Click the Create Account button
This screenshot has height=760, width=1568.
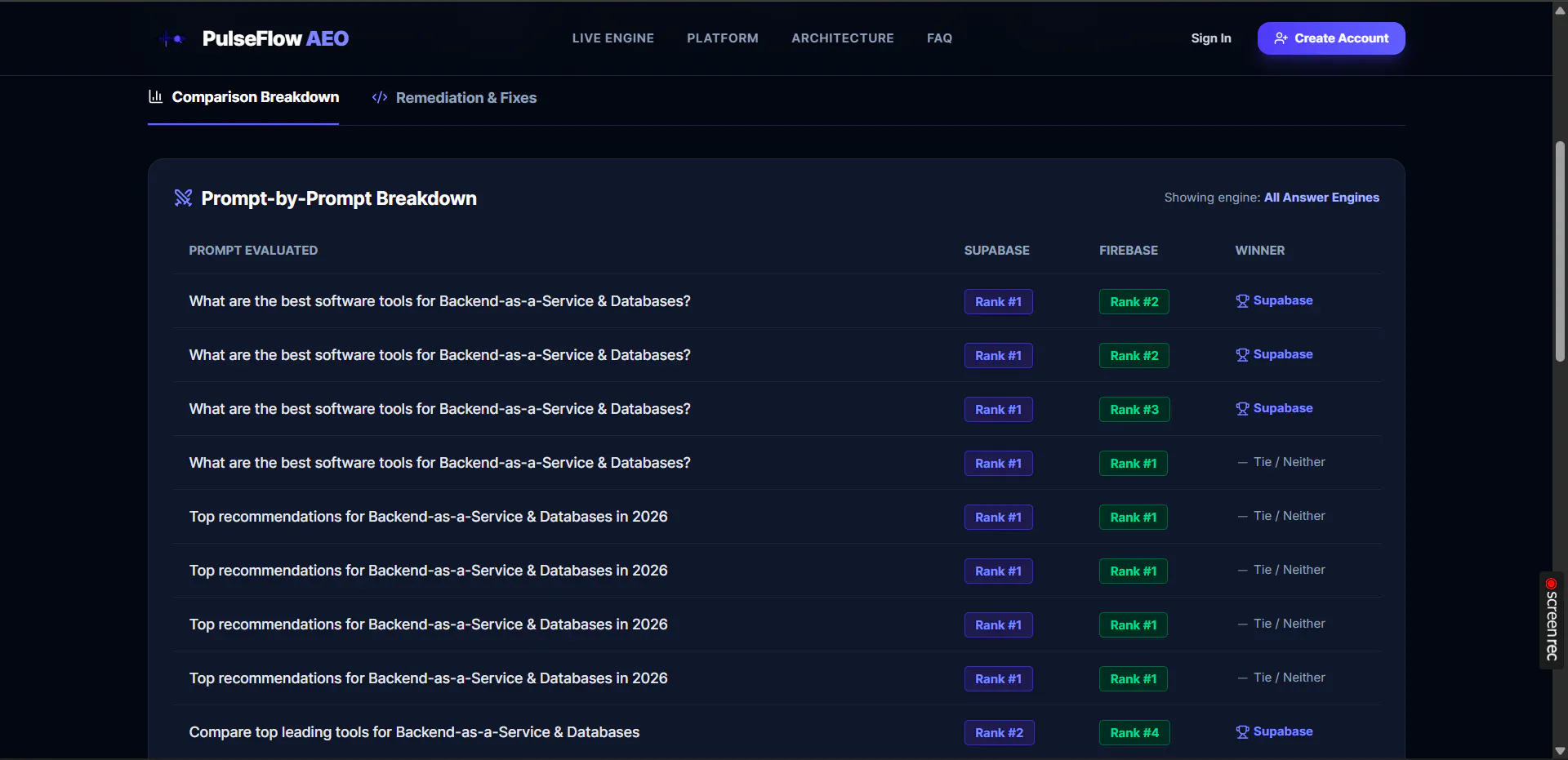click(x=1331, y=38)
